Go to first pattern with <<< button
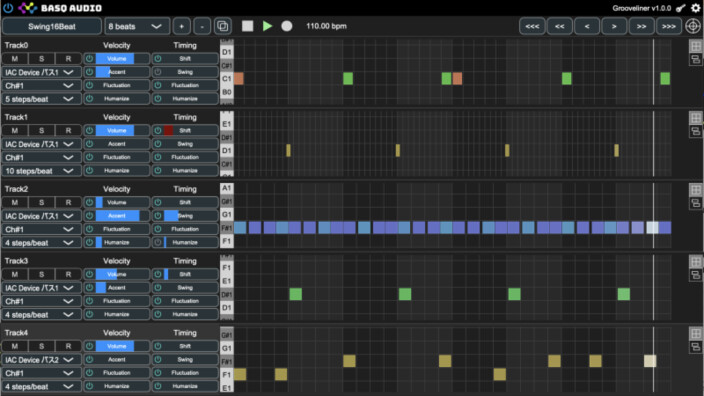704x396 pixels. 532,26
